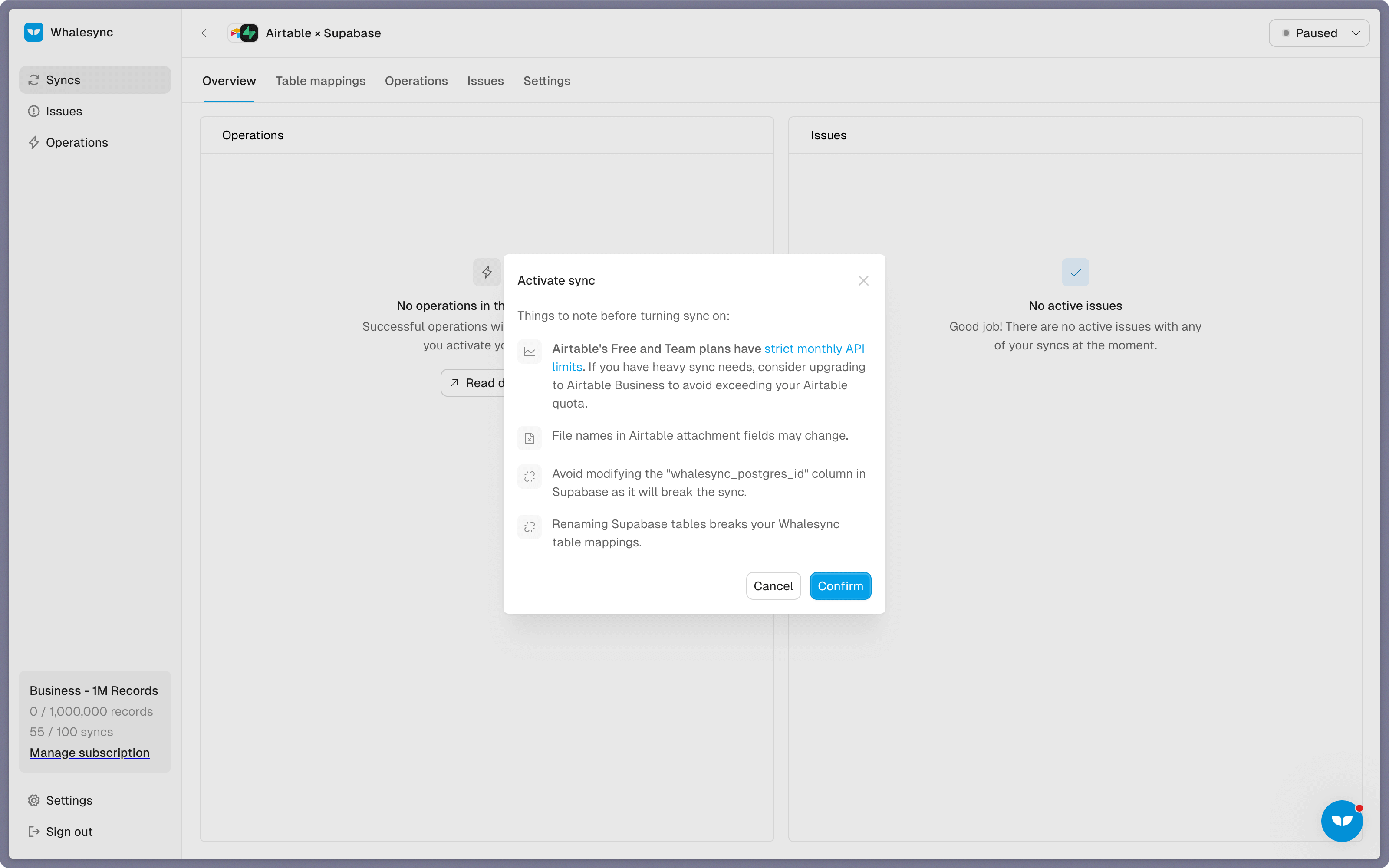Go back using the left arrow
The height and width of the screenshot is (868, 1389).
(x=207, y=33)
